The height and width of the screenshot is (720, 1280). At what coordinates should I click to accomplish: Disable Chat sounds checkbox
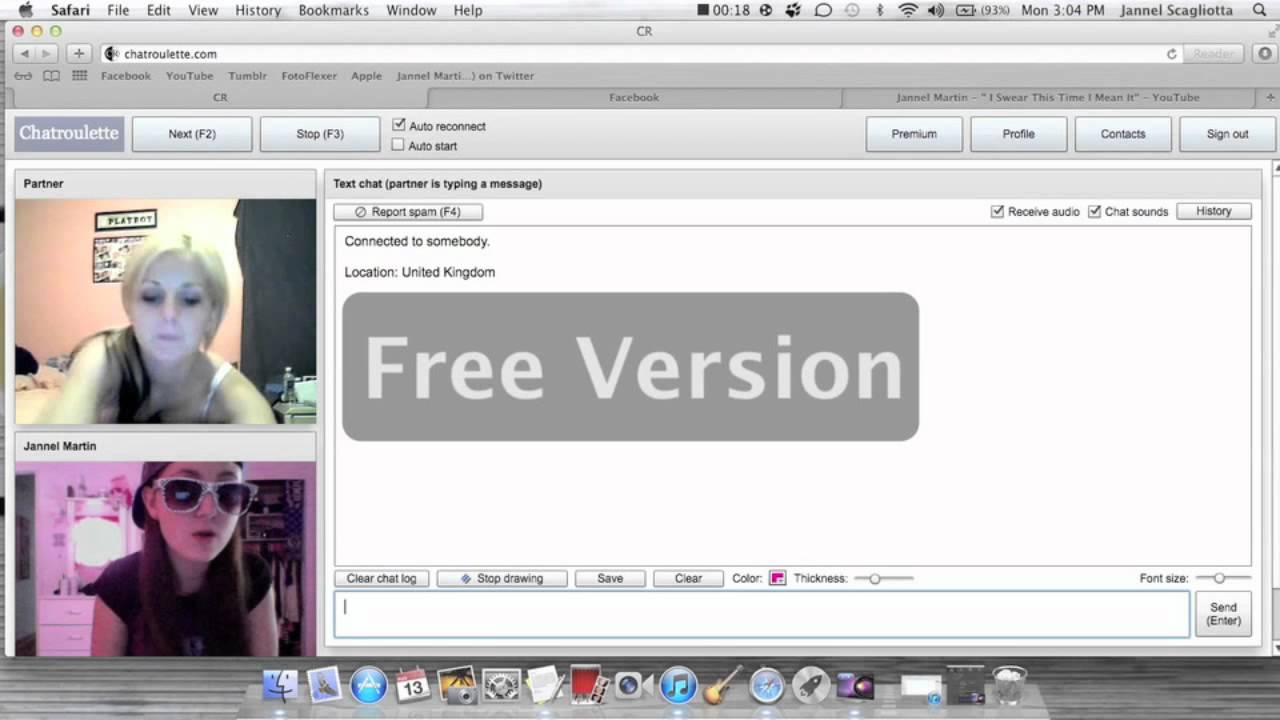[1094, 211]
